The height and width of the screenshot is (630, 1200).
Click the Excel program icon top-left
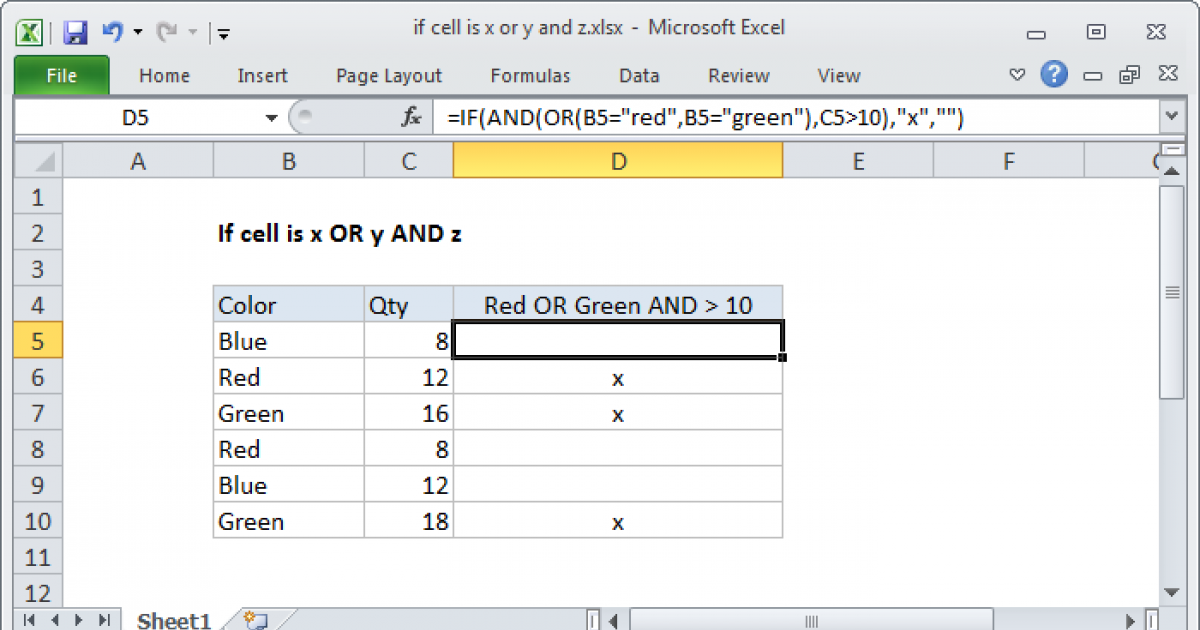tap(27, 31)
